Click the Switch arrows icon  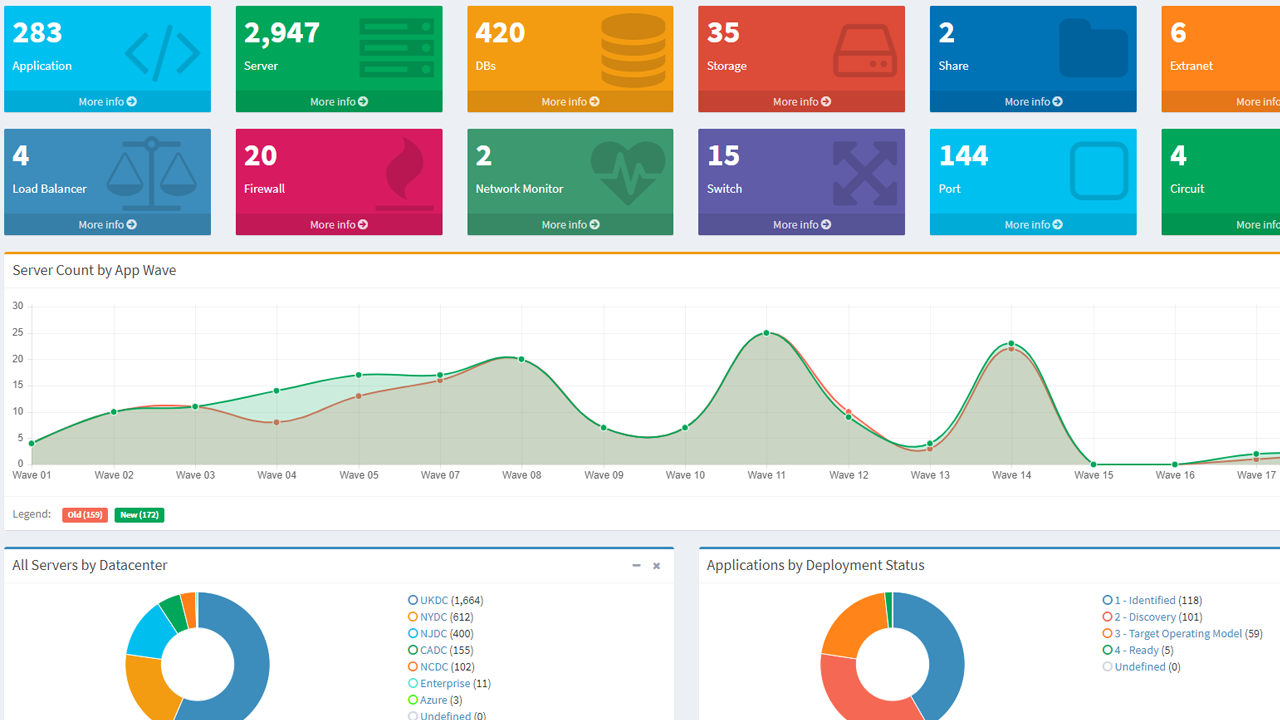coord(865,174)
